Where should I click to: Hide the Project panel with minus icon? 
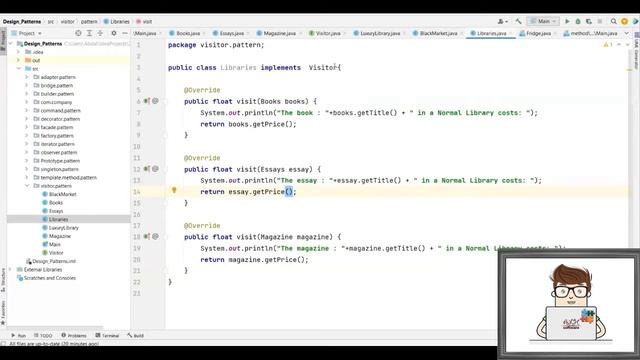click(x=124, y=33)
